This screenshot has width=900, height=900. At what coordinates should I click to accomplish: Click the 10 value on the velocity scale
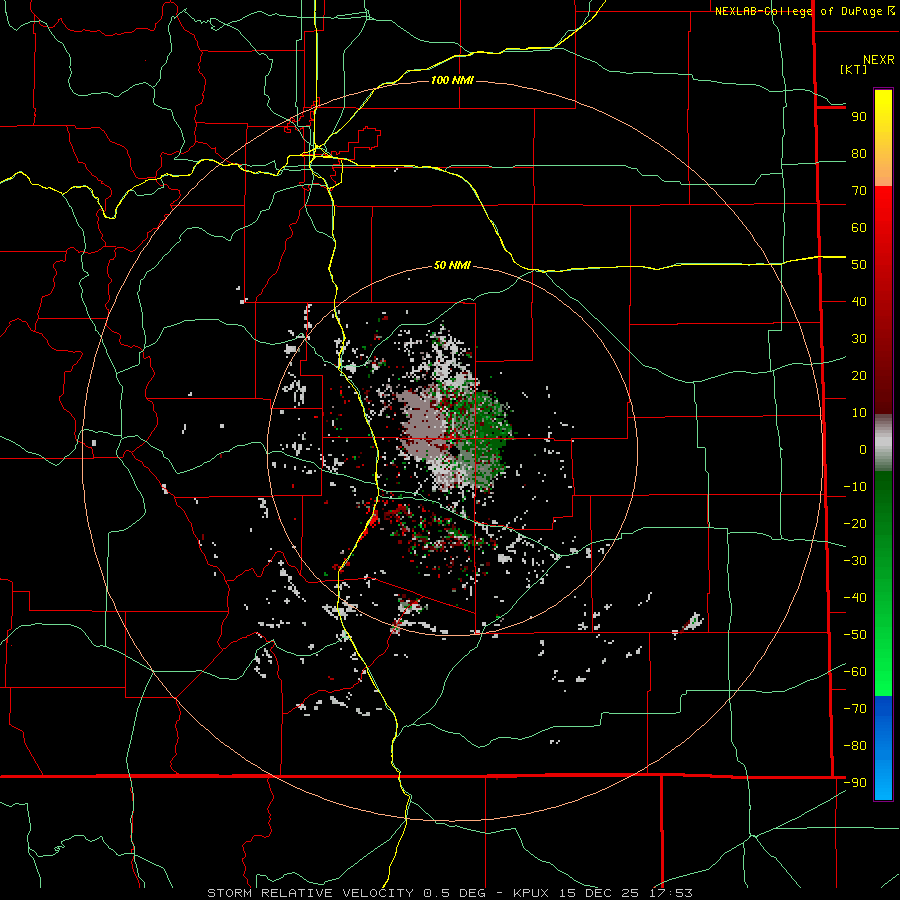pyautogui.click(x=859, y=413)
